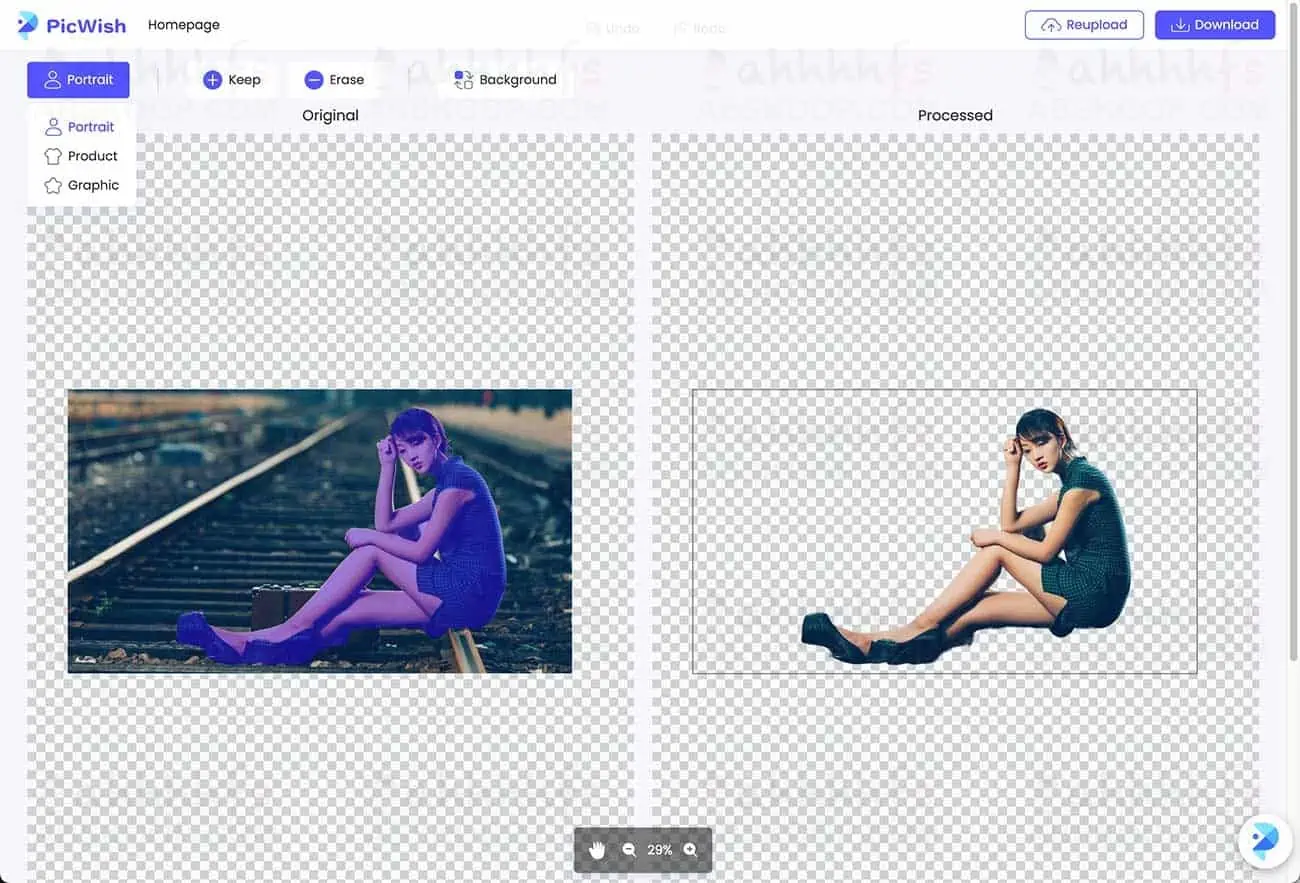The height and width of the screenshot is (883, 1300).
Task: Zoom out with the minus magnifier
Action: (629, 850)
